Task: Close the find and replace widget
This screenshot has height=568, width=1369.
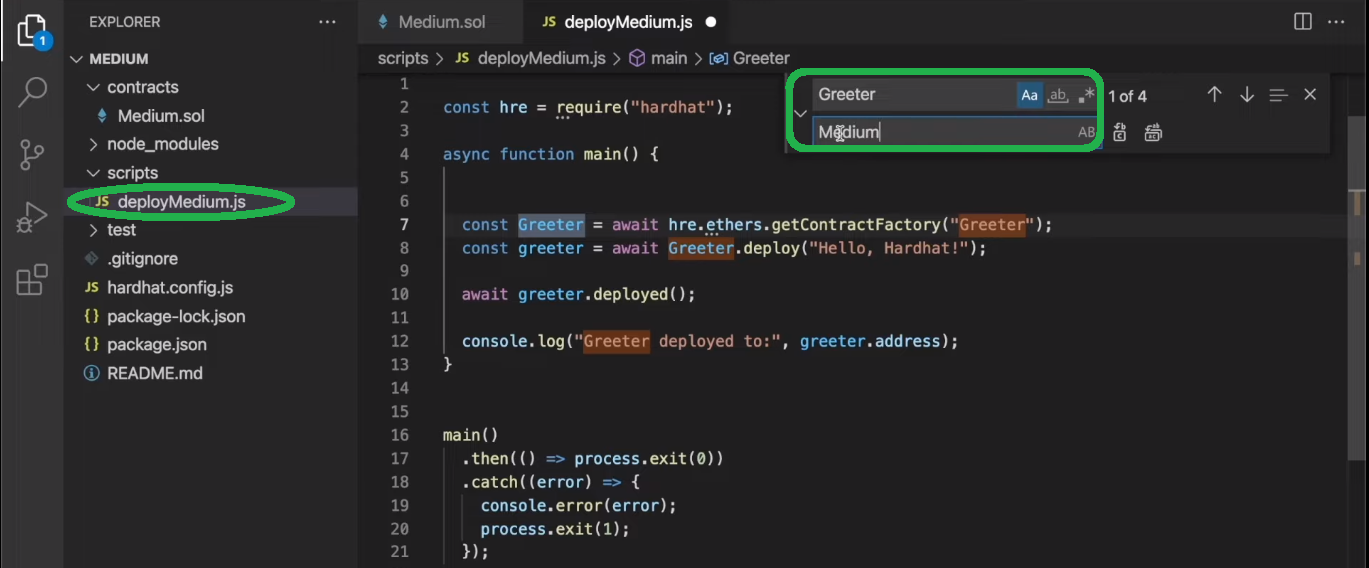Action: click(1310, 95)
